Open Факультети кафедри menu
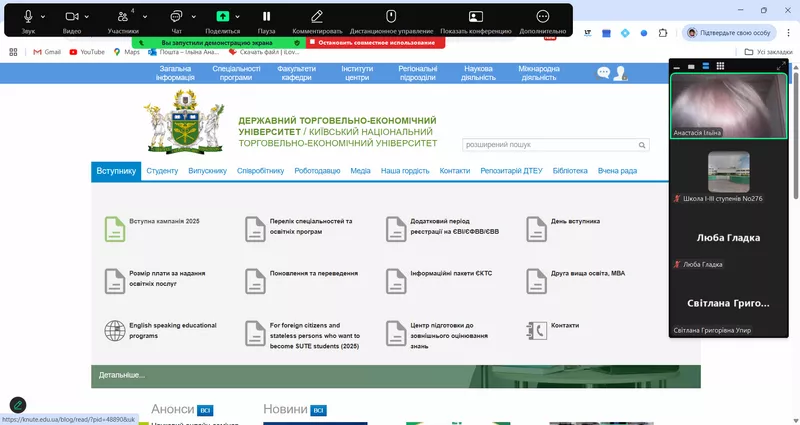The width and height of the screenshot is (800, 425). click(x=296, y=73)
